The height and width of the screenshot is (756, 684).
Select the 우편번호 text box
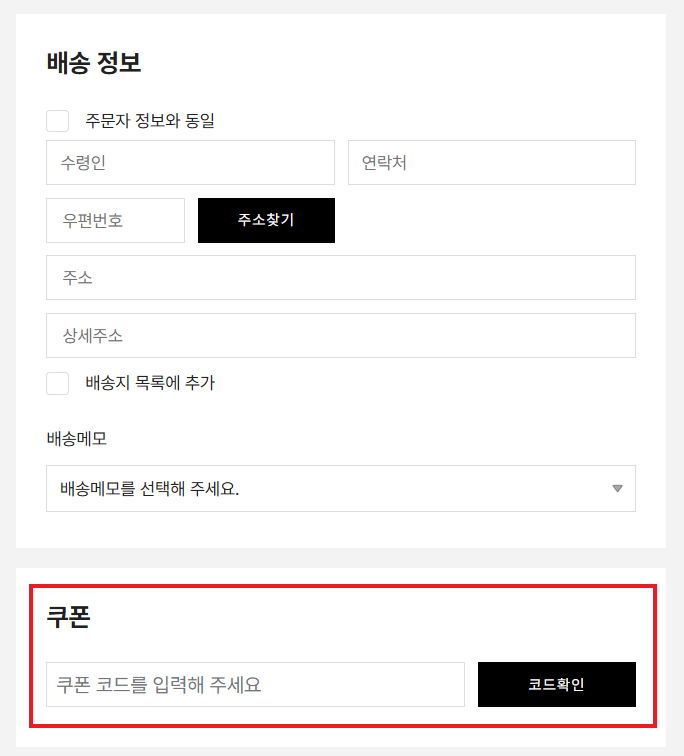click(115, 221)
